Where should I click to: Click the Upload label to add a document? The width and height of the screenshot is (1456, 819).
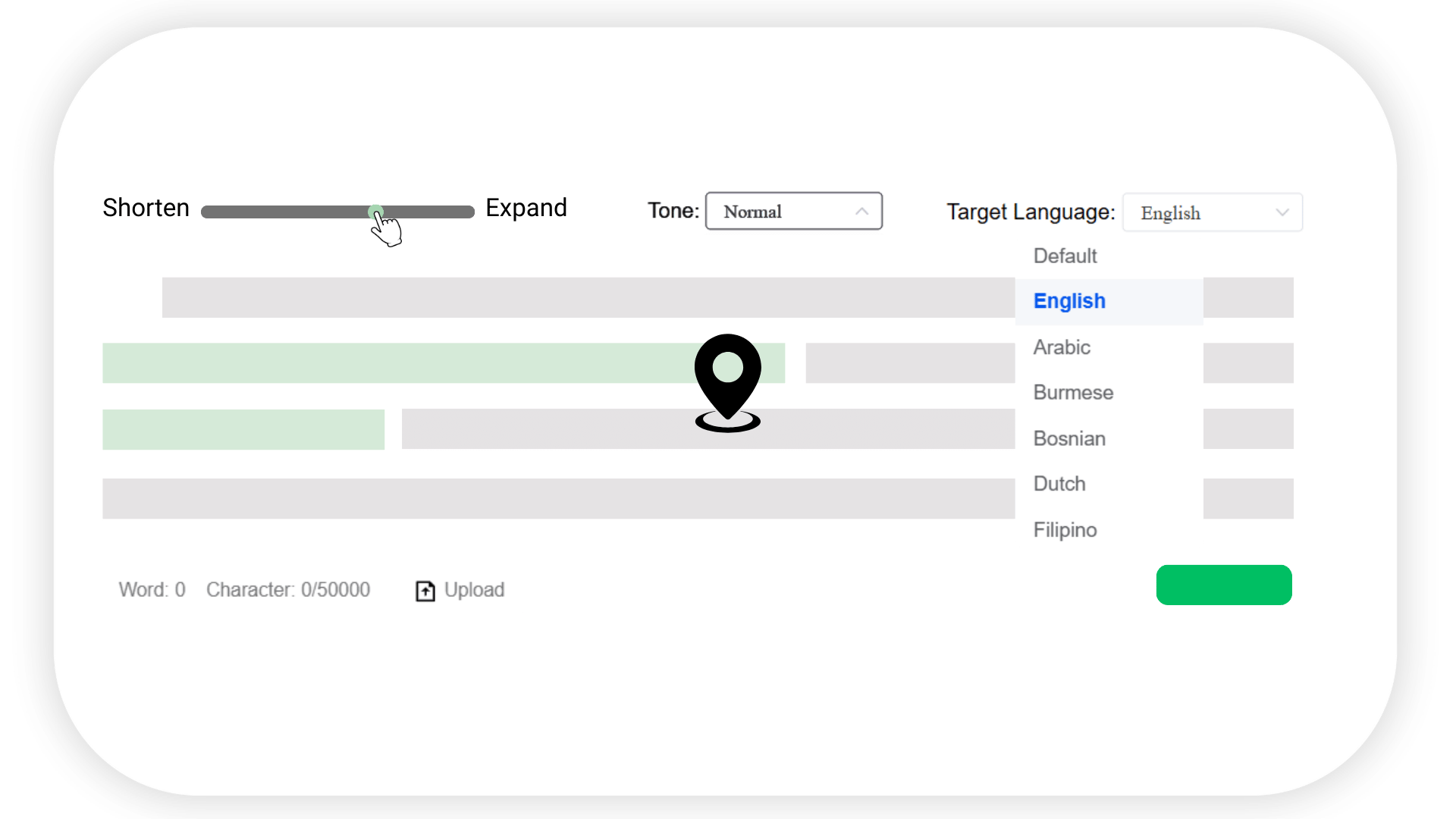[x=474, y=590]
